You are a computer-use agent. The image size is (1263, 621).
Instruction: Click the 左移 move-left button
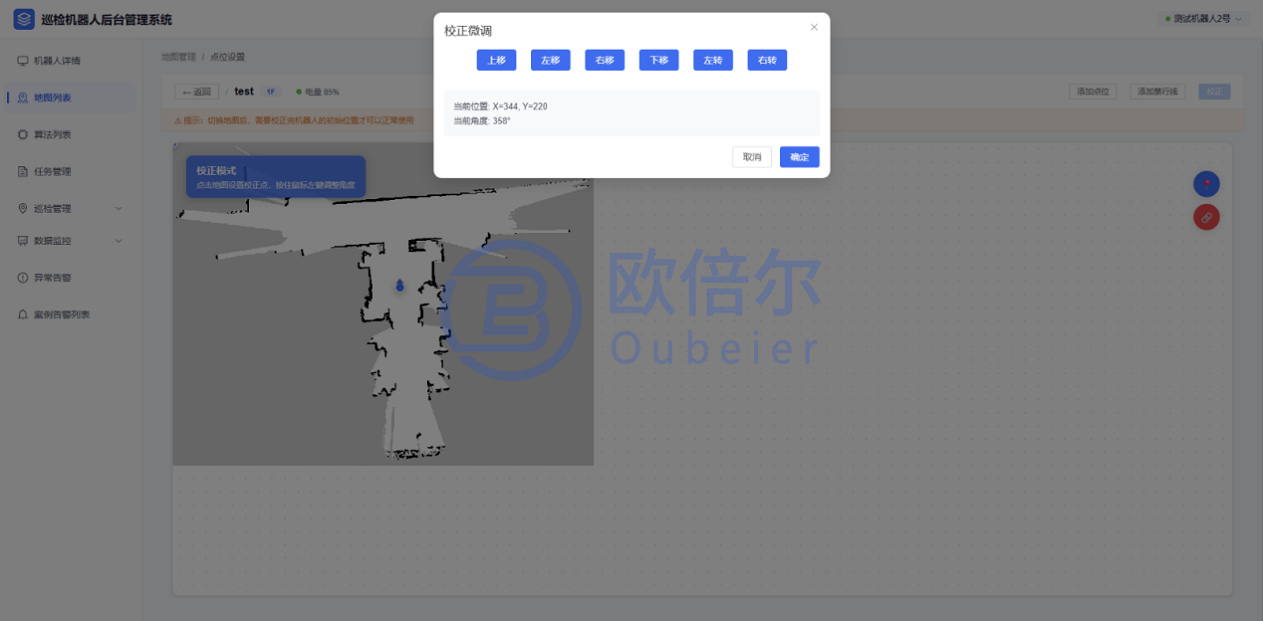tap(550, 60)
